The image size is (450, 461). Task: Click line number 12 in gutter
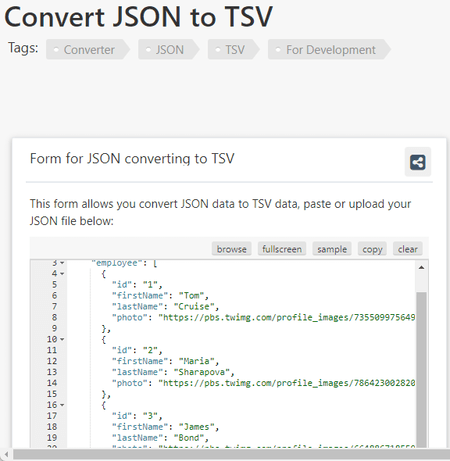click(x=52, y=361)
